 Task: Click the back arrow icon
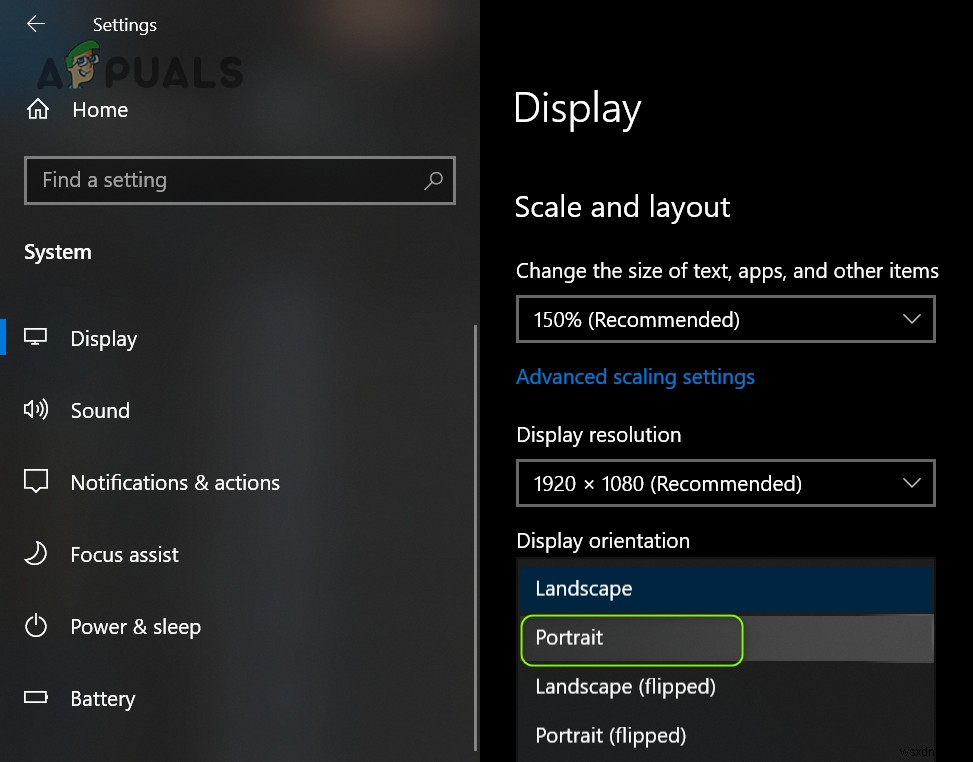(x=36, y=24)
